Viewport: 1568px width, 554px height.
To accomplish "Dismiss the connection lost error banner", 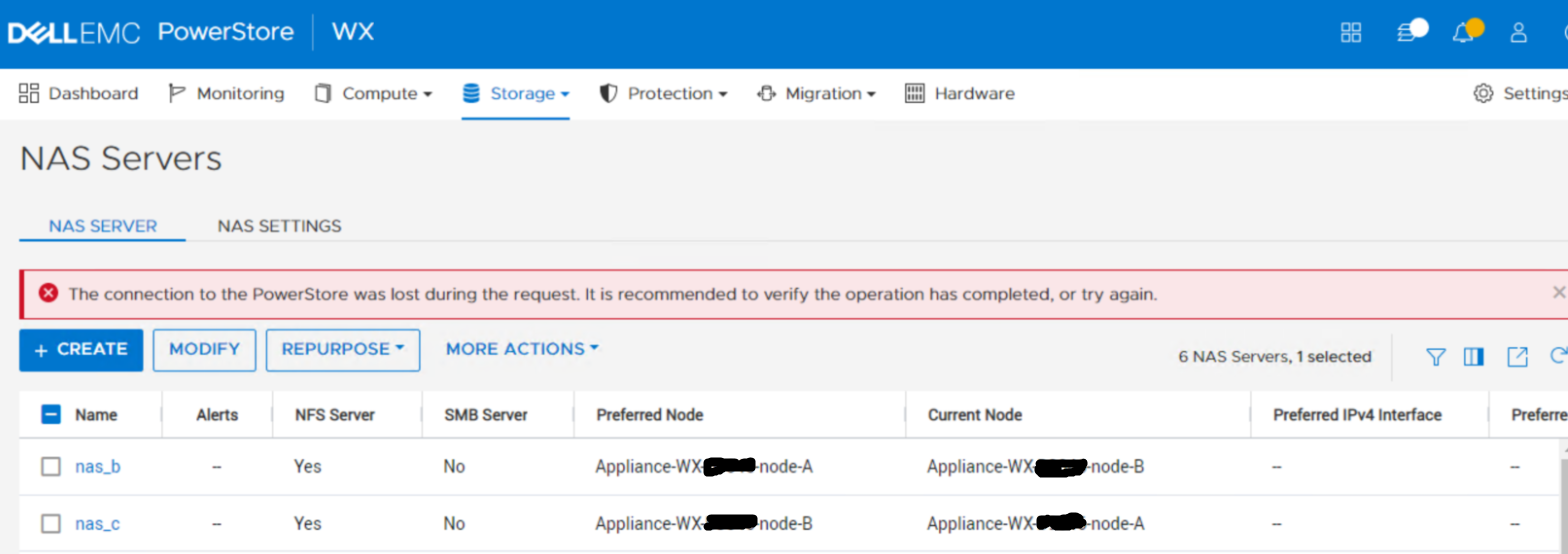I will (1558, 293).
